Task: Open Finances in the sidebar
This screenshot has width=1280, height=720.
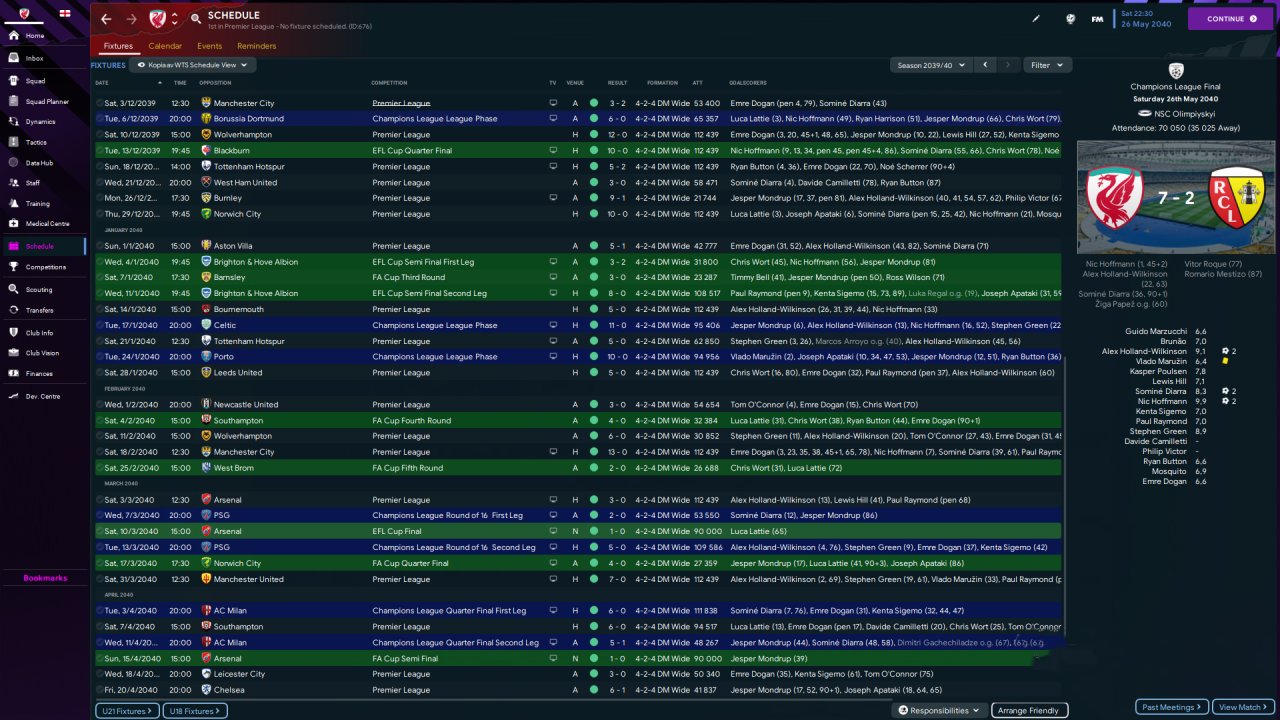Action: [39, 373]
